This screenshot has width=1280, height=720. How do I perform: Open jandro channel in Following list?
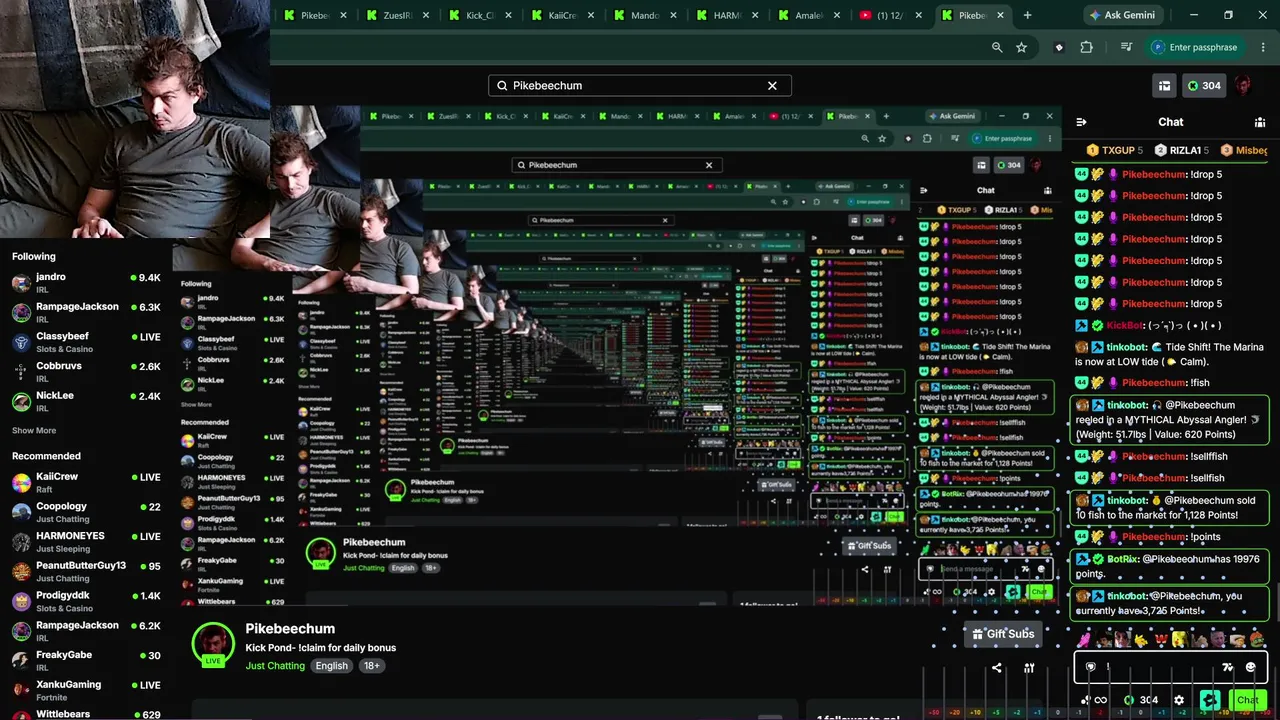(86, 282)
